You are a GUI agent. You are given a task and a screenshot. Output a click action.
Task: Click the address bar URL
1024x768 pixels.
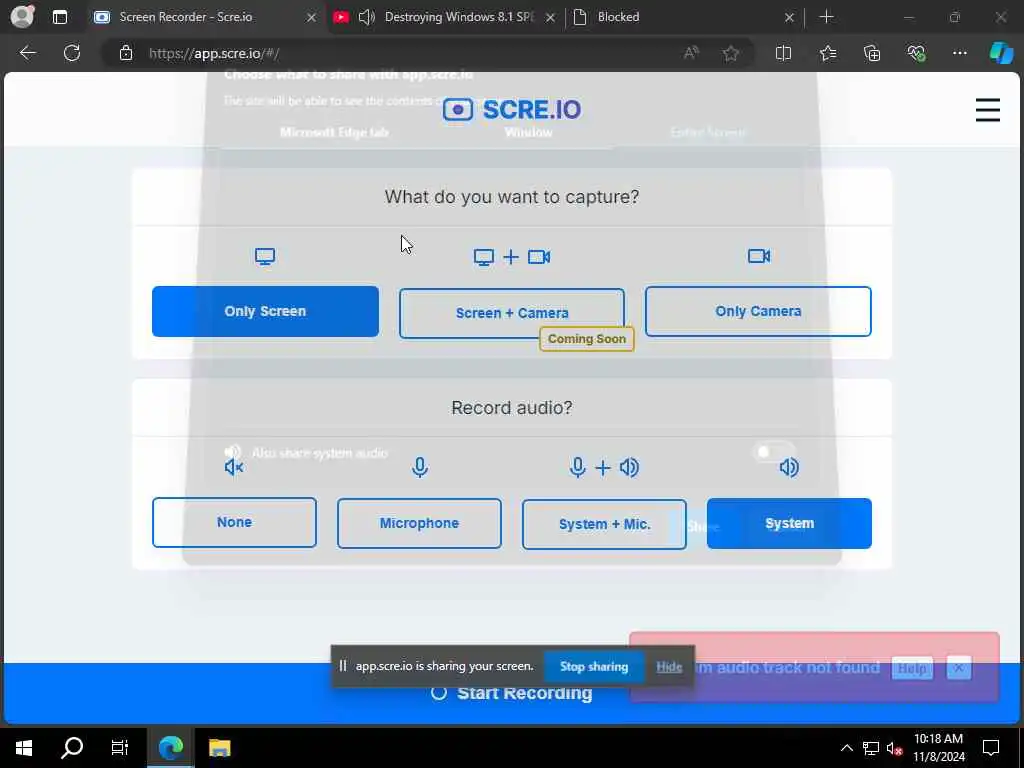pyautogui.click(x=214, y=54)
